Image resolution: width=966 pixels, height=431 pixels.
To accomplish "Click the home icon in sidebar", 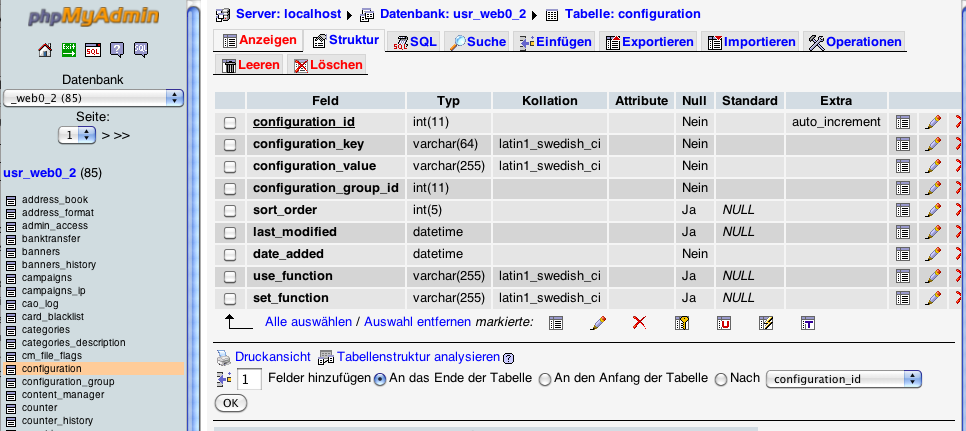I will (x=44, y=49).
